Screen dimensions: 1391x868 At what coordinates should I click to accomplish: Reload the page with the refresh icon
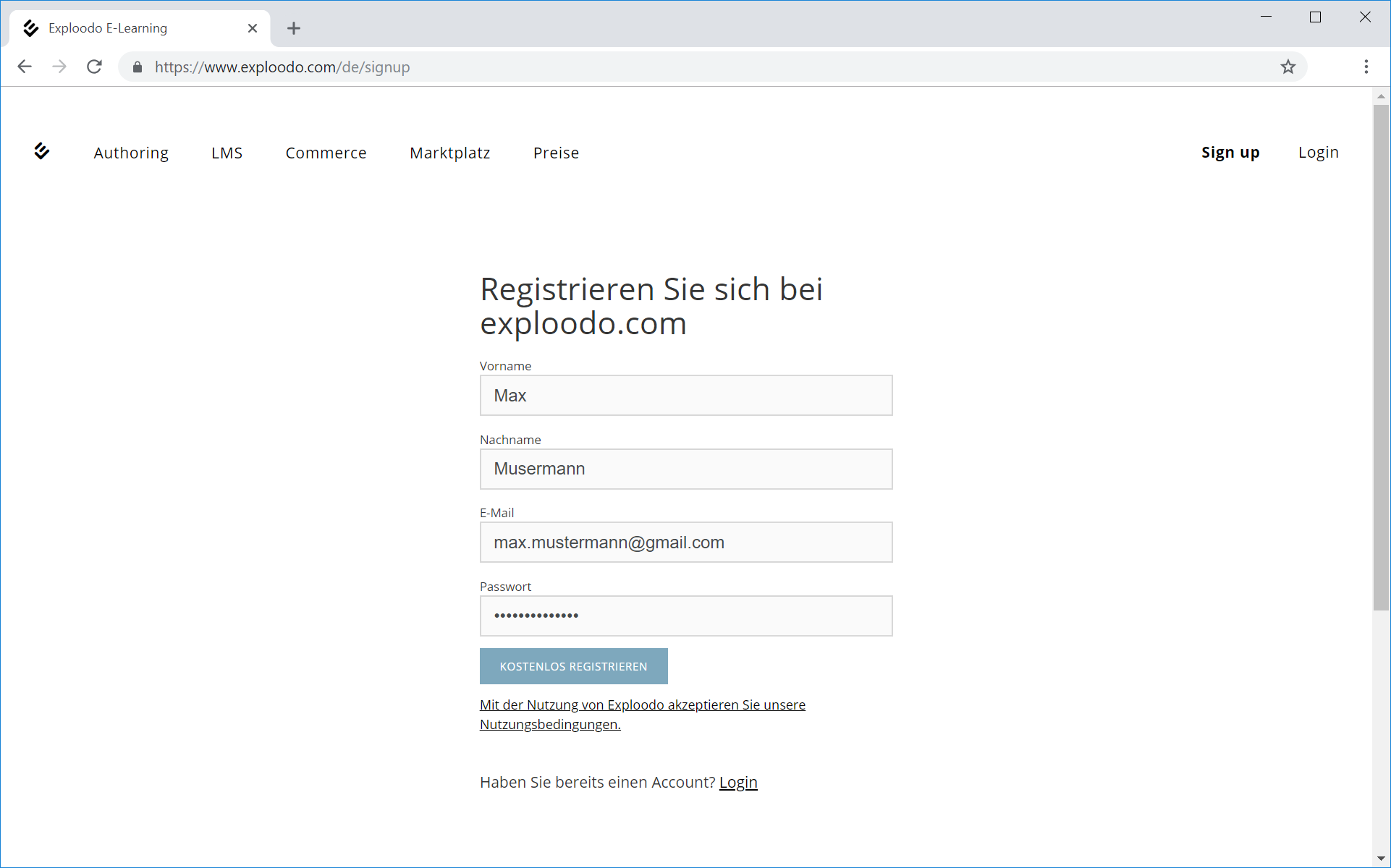(94, 67)
